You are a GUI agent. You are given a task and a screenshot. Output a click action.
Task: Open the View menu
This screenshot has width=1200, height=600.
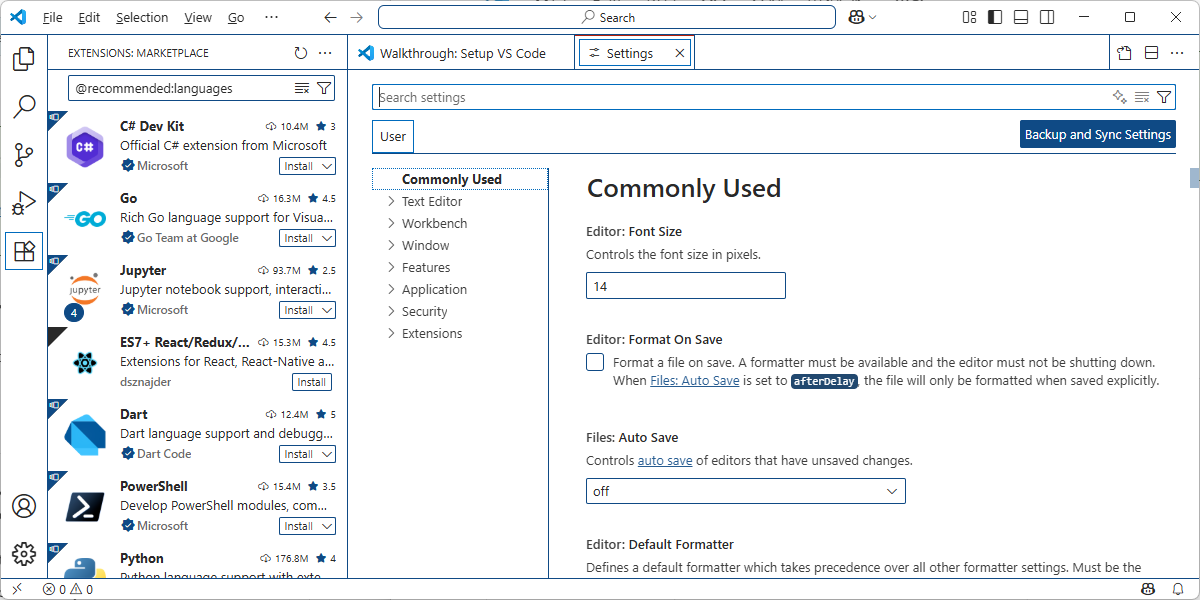198,17
